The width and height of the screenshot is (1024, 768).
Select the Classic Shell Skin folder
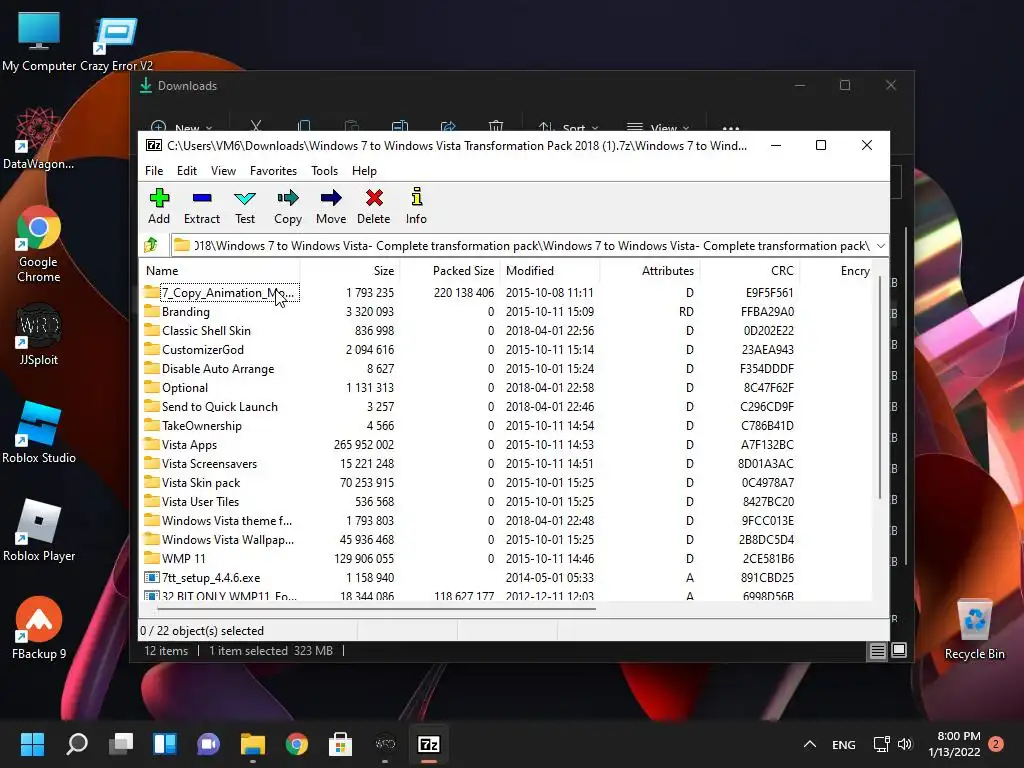tap(197, 330)
